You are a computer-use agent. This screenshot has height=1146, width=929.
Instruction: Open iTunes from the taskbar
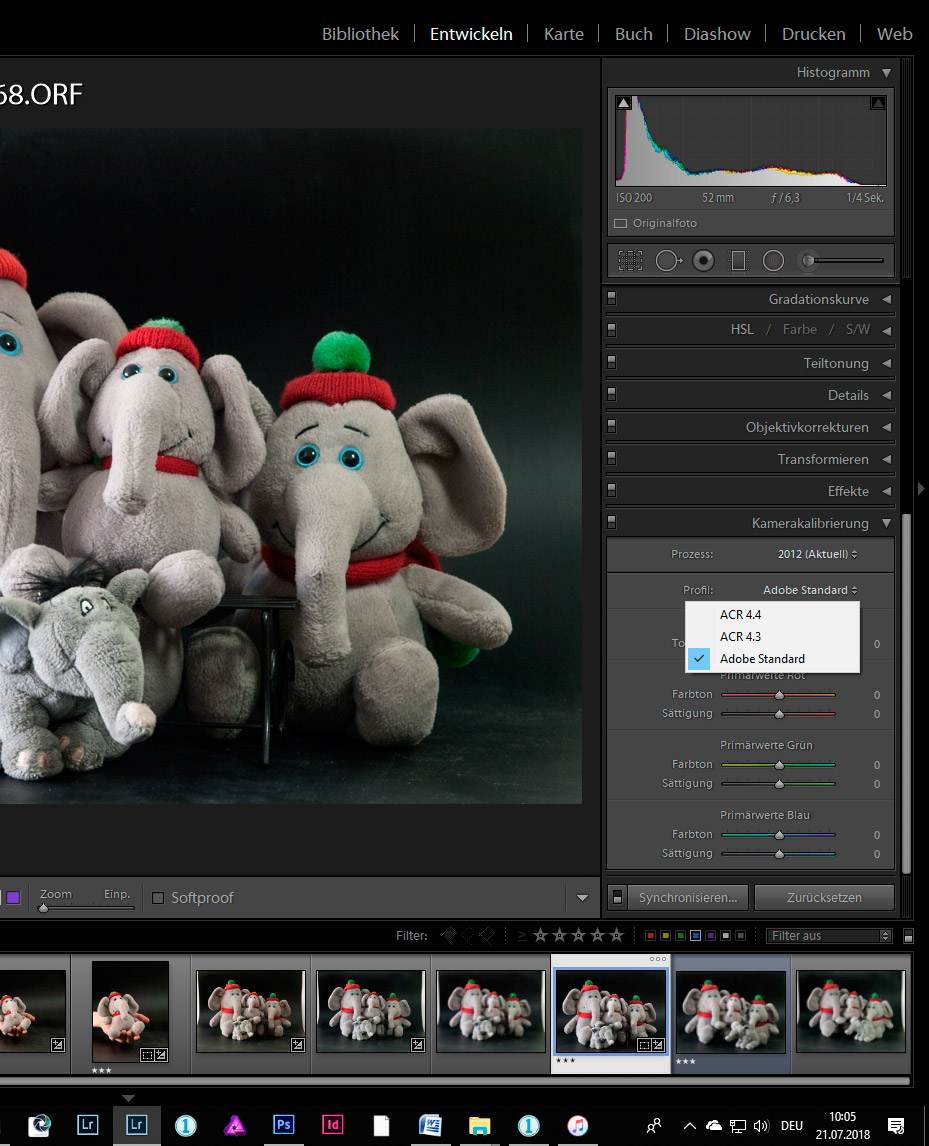coord(577,1125)
